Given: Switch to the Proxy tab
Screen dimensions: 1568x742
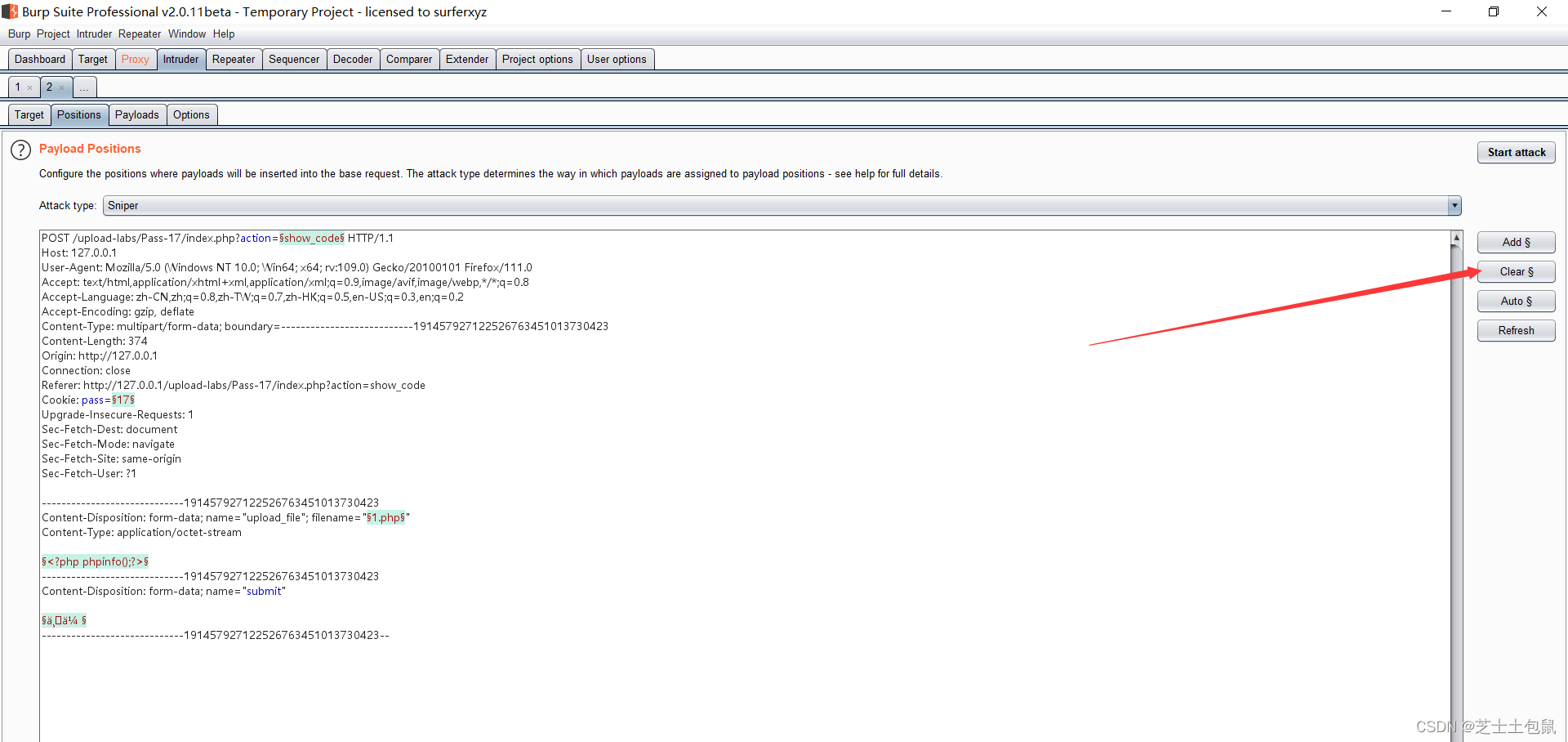Looking at the screenshot, I should pyautogui.click(x=136, y=59).
